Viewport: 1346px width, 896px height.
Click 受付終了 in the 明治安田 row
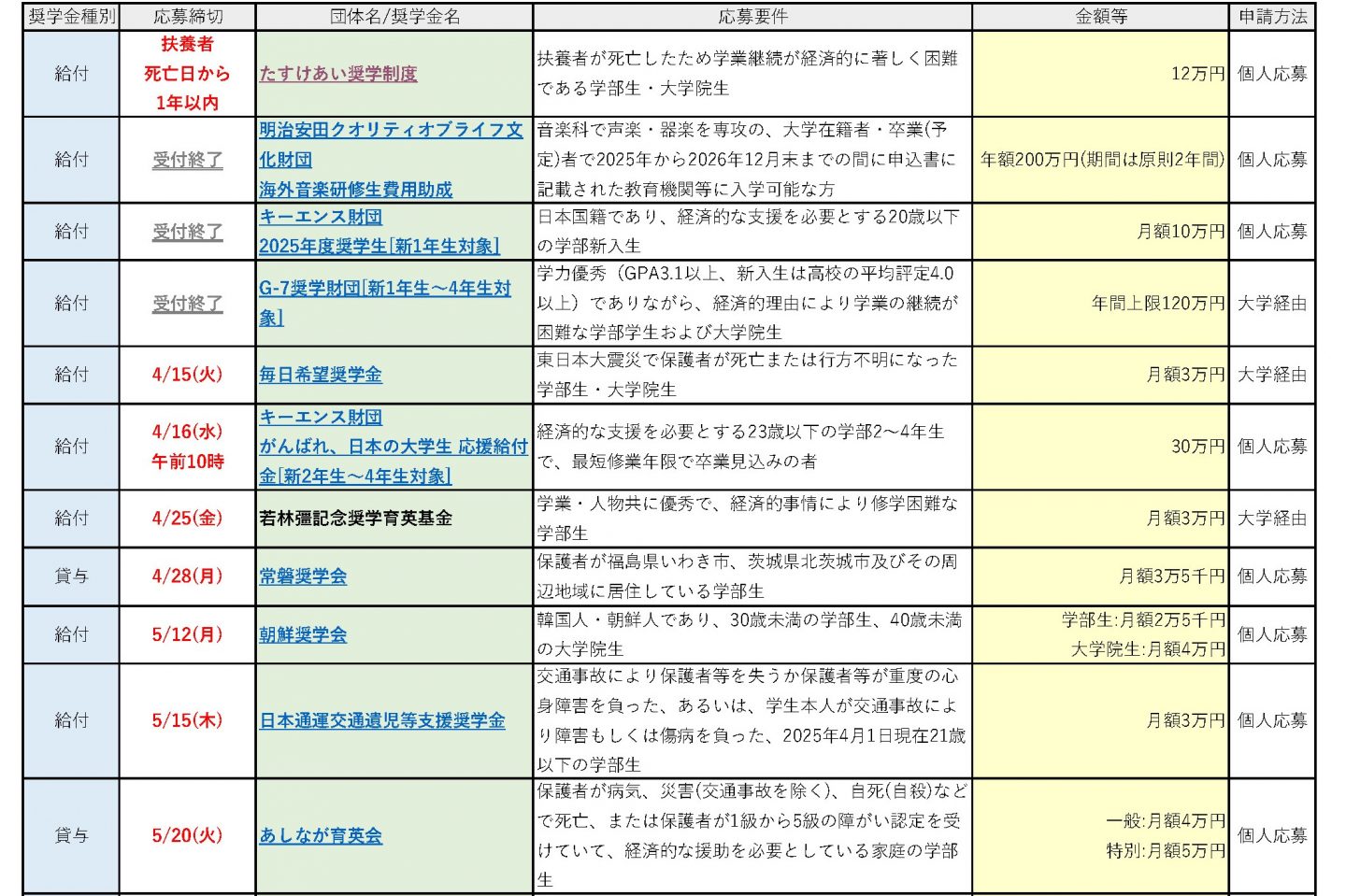pyautogui.click(x=187, y=160)
